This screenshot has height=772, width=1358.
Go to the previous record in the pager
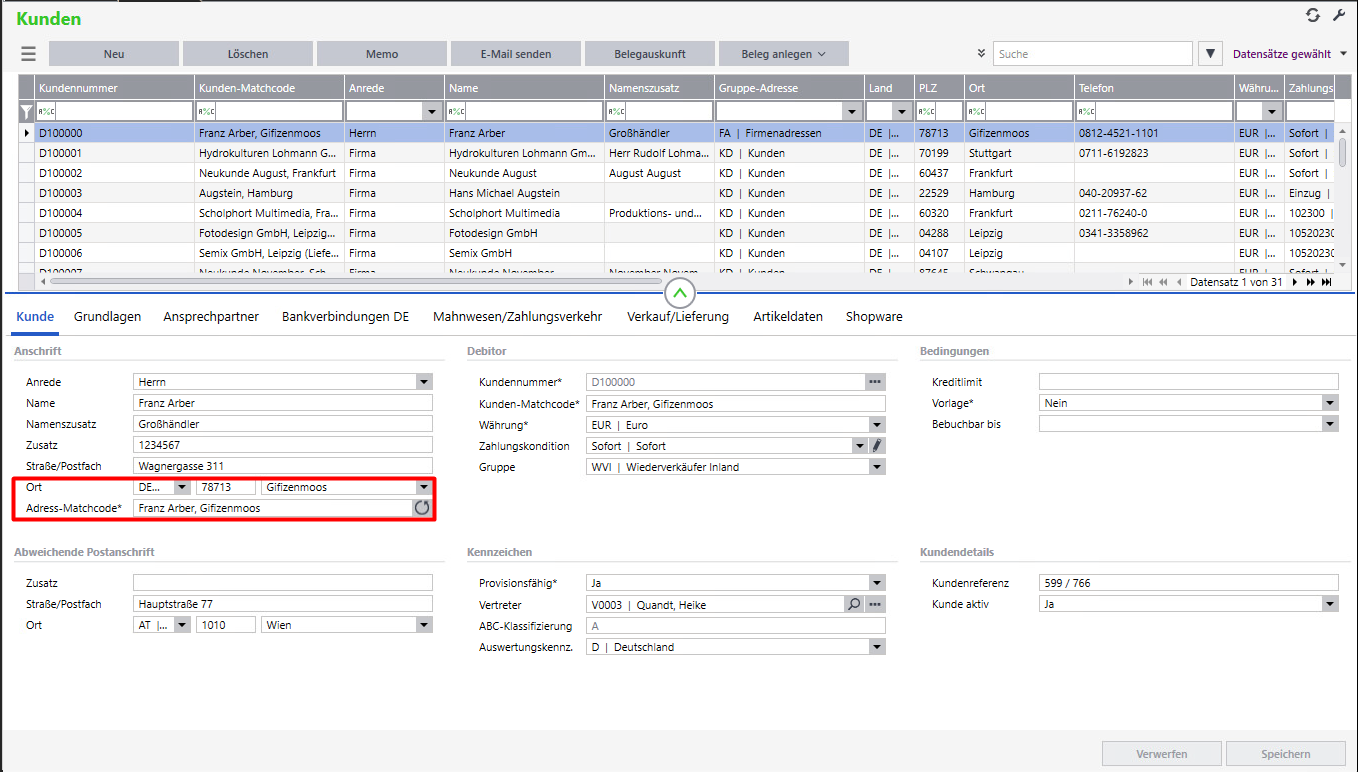pos(1179,282)
